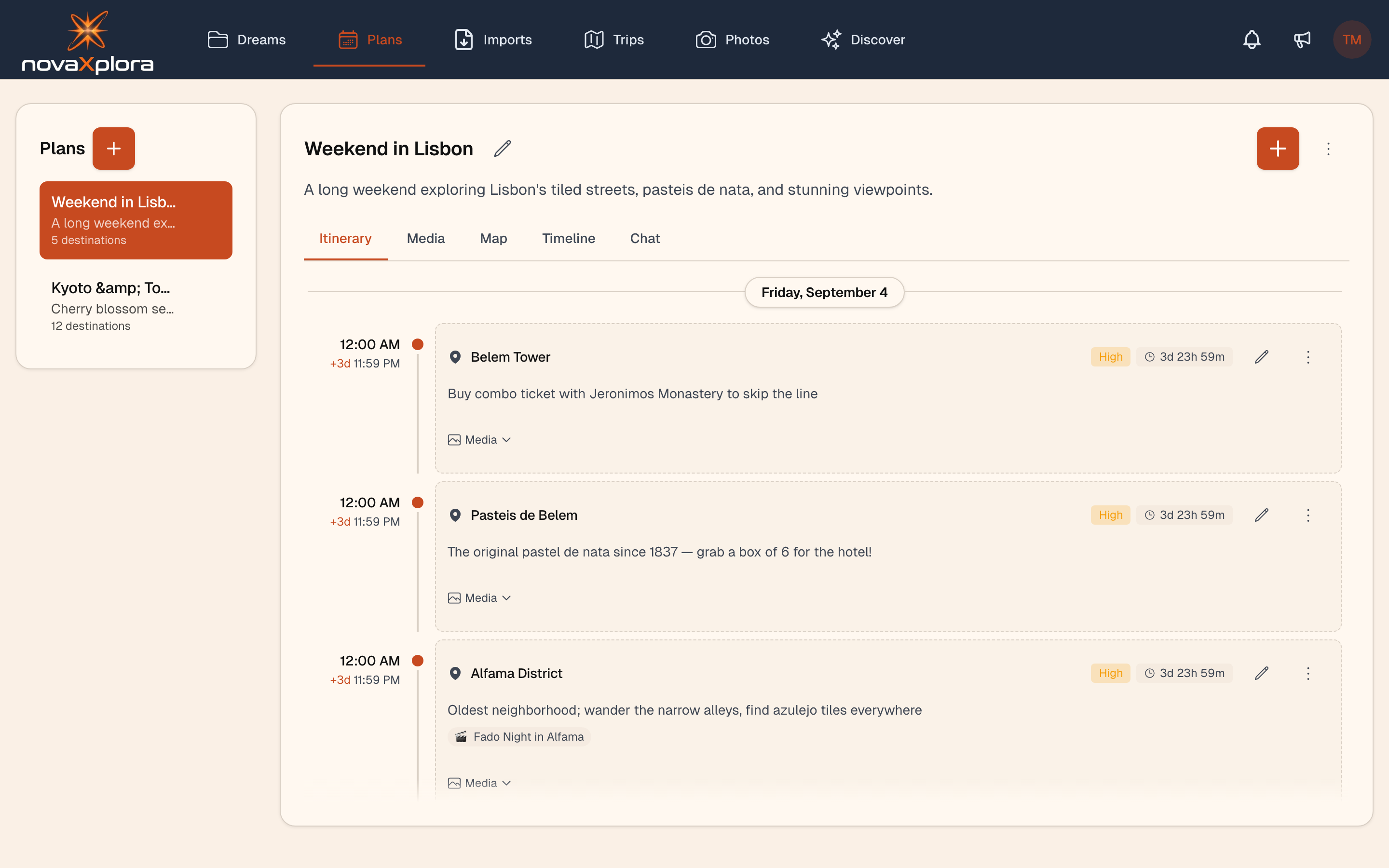This screenshot has width=1389, height=868.
Task: Open the Discover section
Action: click(862, 40)
